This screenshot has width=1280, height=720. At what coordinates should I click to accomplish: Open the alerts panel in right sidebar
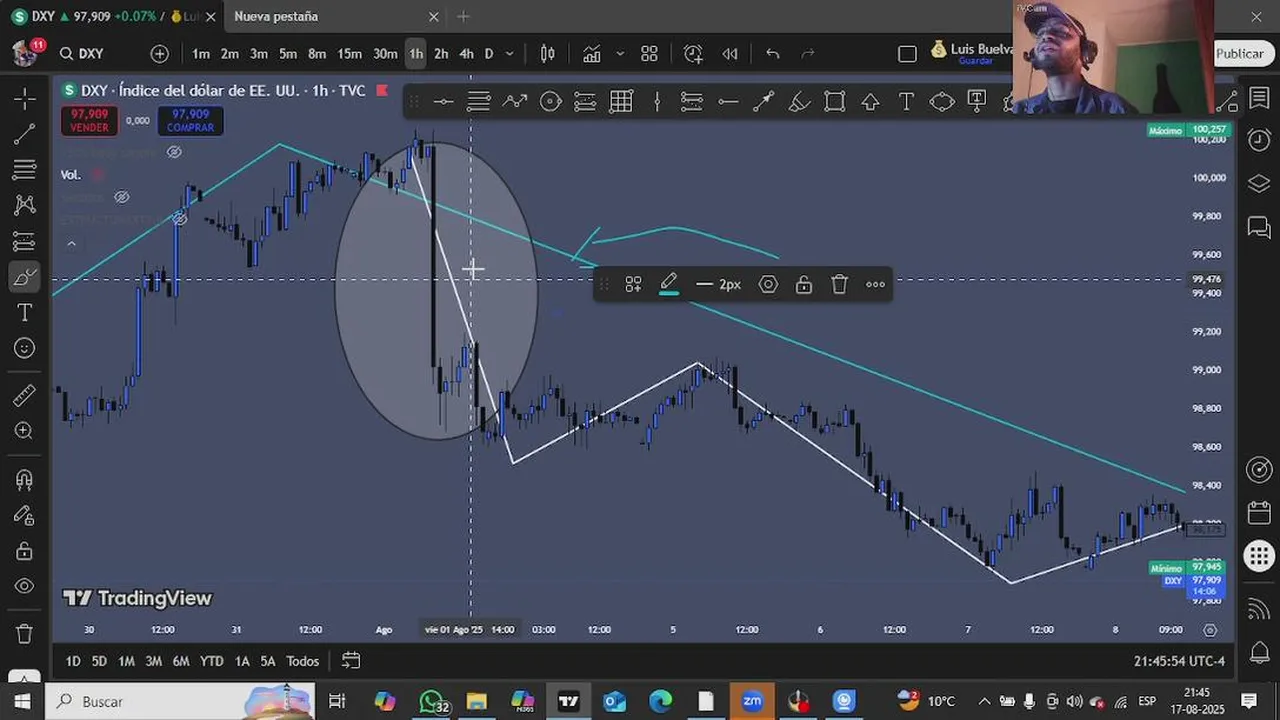click(x=1259, y=140)
